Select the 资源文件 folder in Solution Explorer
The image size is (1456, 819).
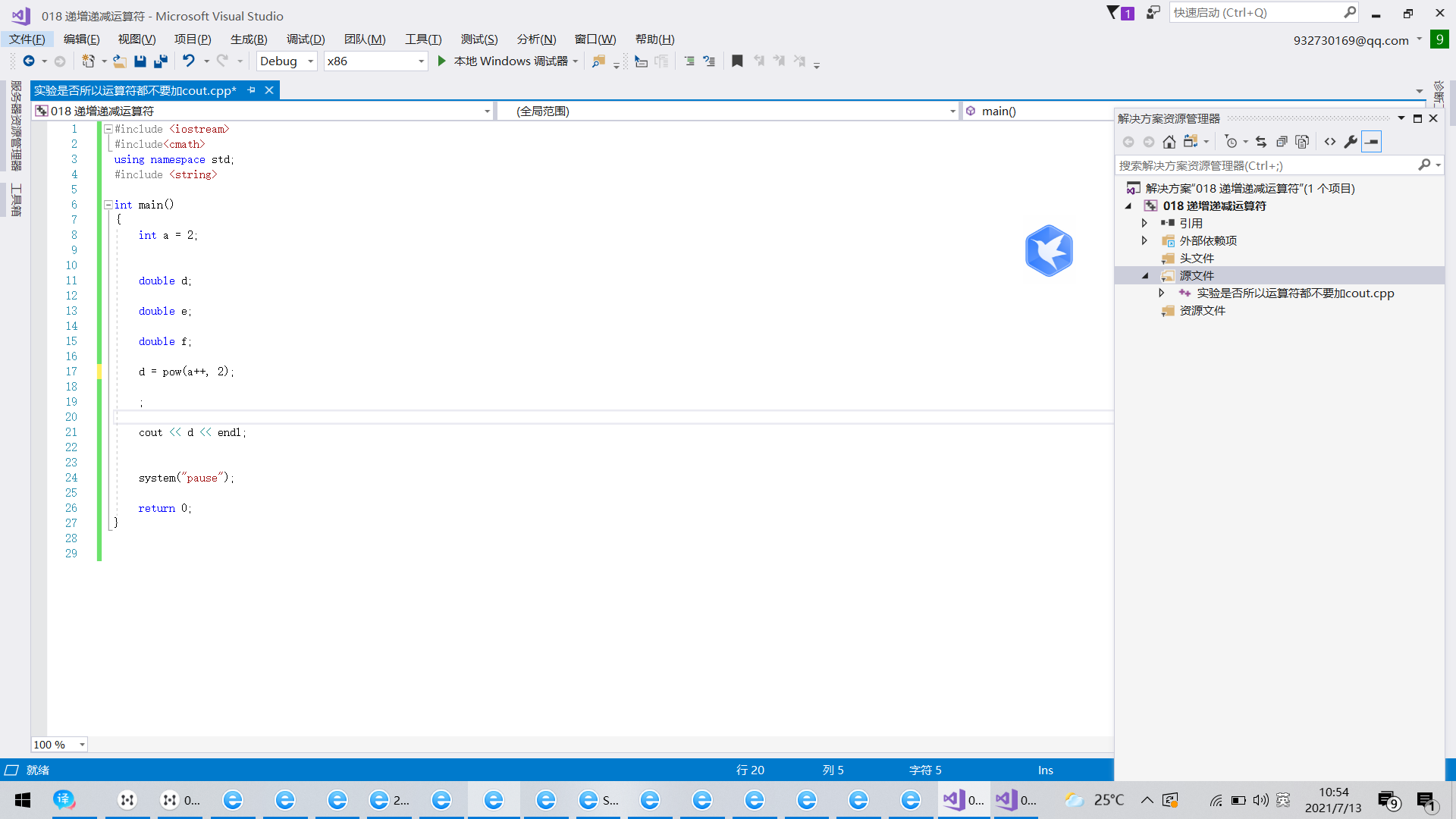coord(1202,311)
